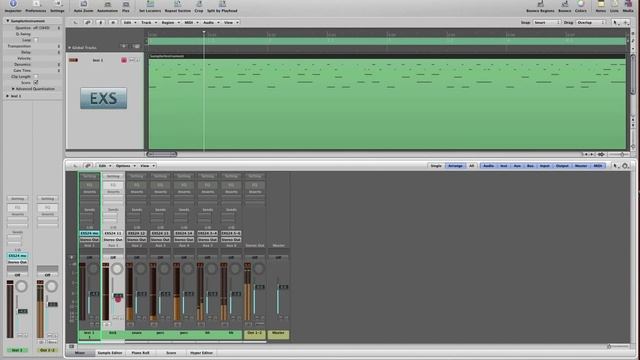Open arrange Region local menu
This screenshot has height=360, width=640.
tap(170, 22)
